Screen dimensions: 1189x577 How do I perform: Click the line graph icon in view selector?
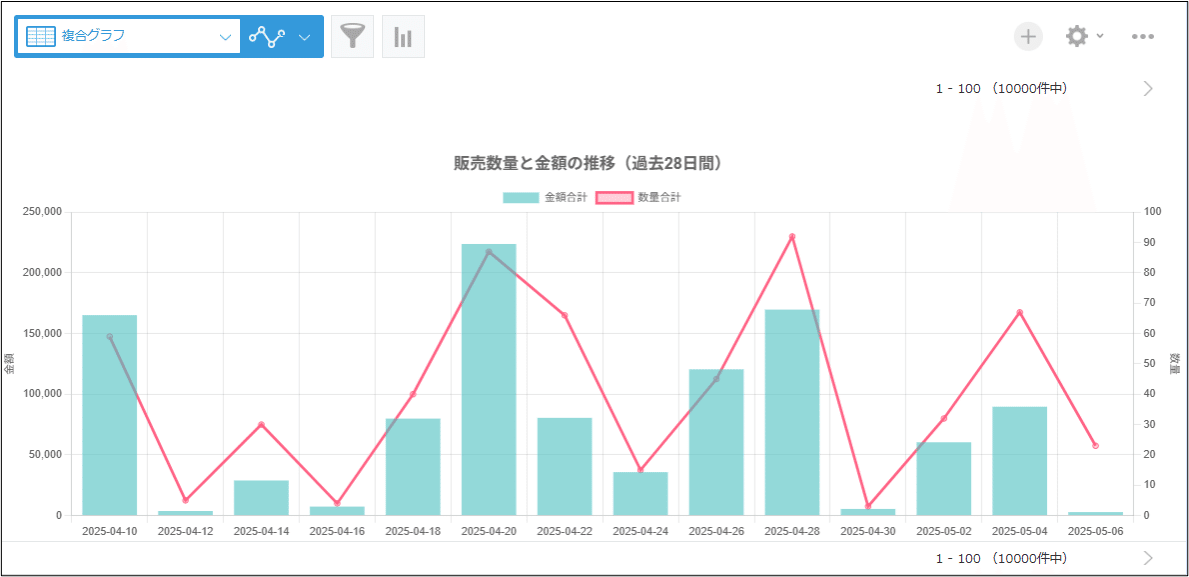267,37
